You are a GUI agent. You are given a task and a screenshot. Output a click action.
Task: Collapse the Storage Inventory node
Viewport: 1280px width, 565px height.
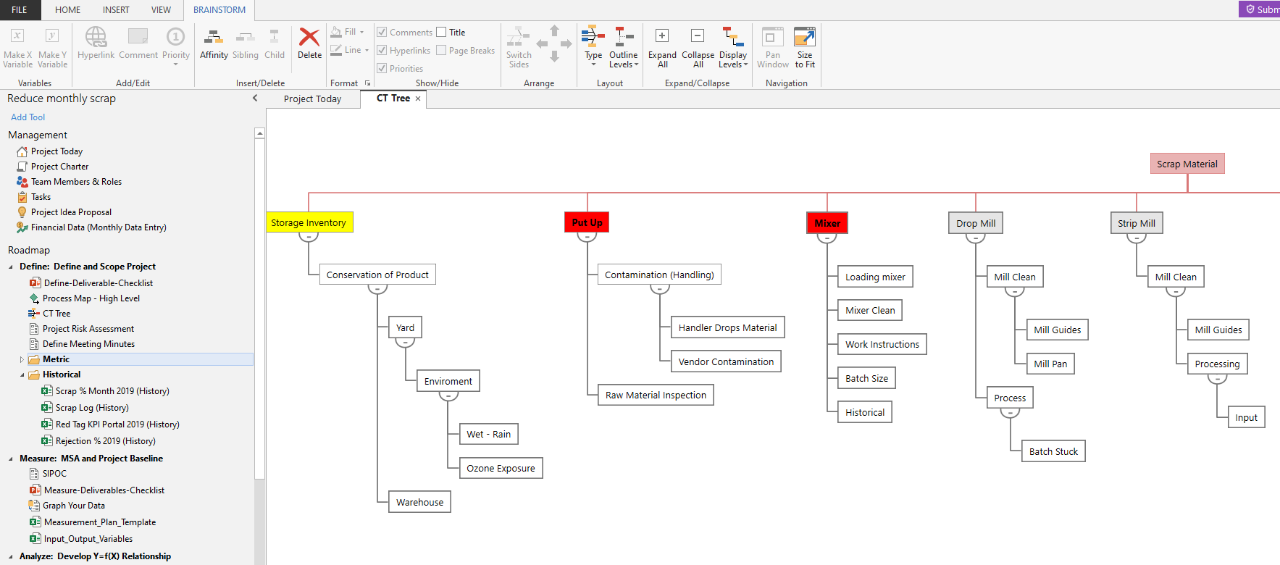[x=309, y=236]
